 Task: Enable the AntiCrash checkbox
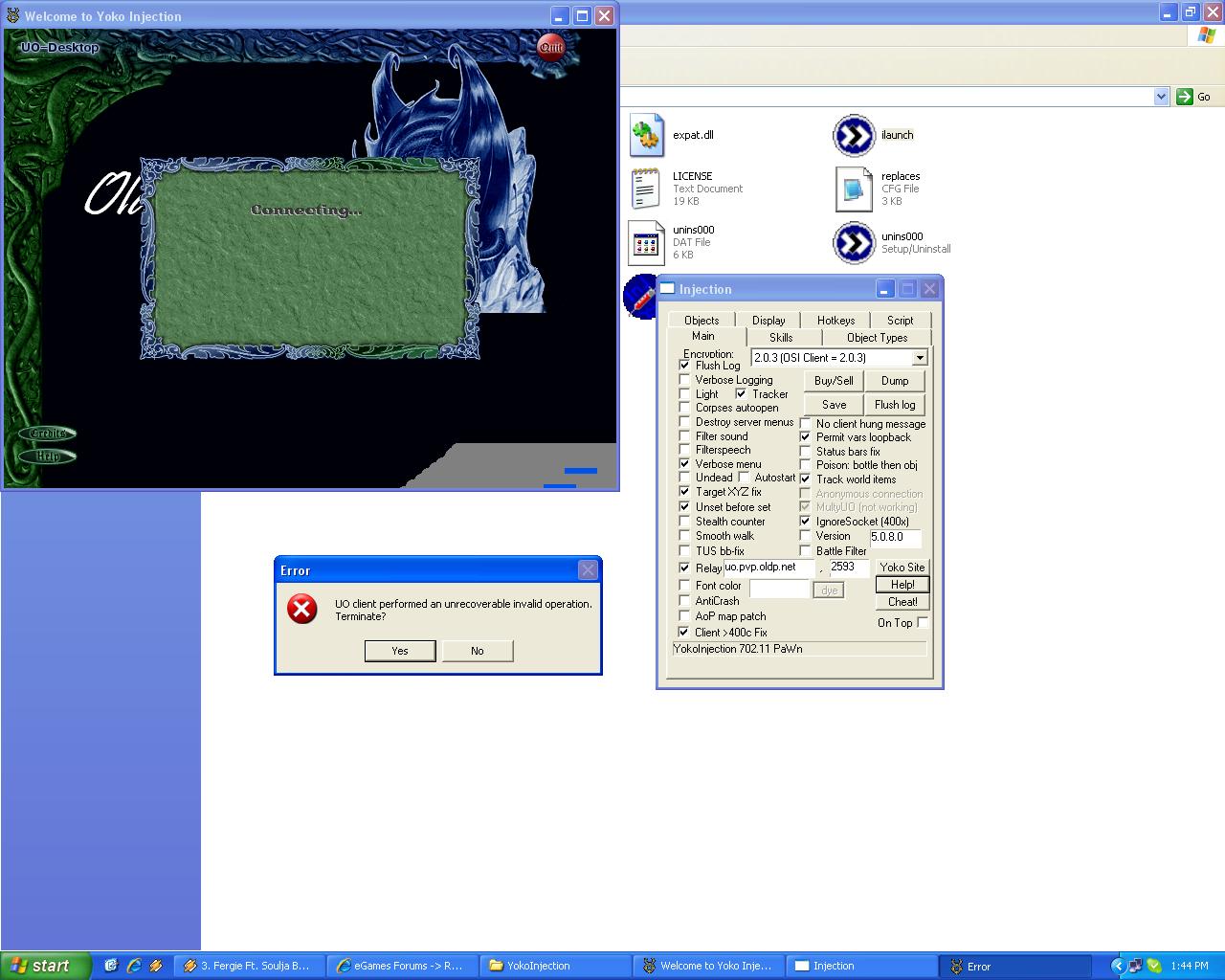coord(684,601)
